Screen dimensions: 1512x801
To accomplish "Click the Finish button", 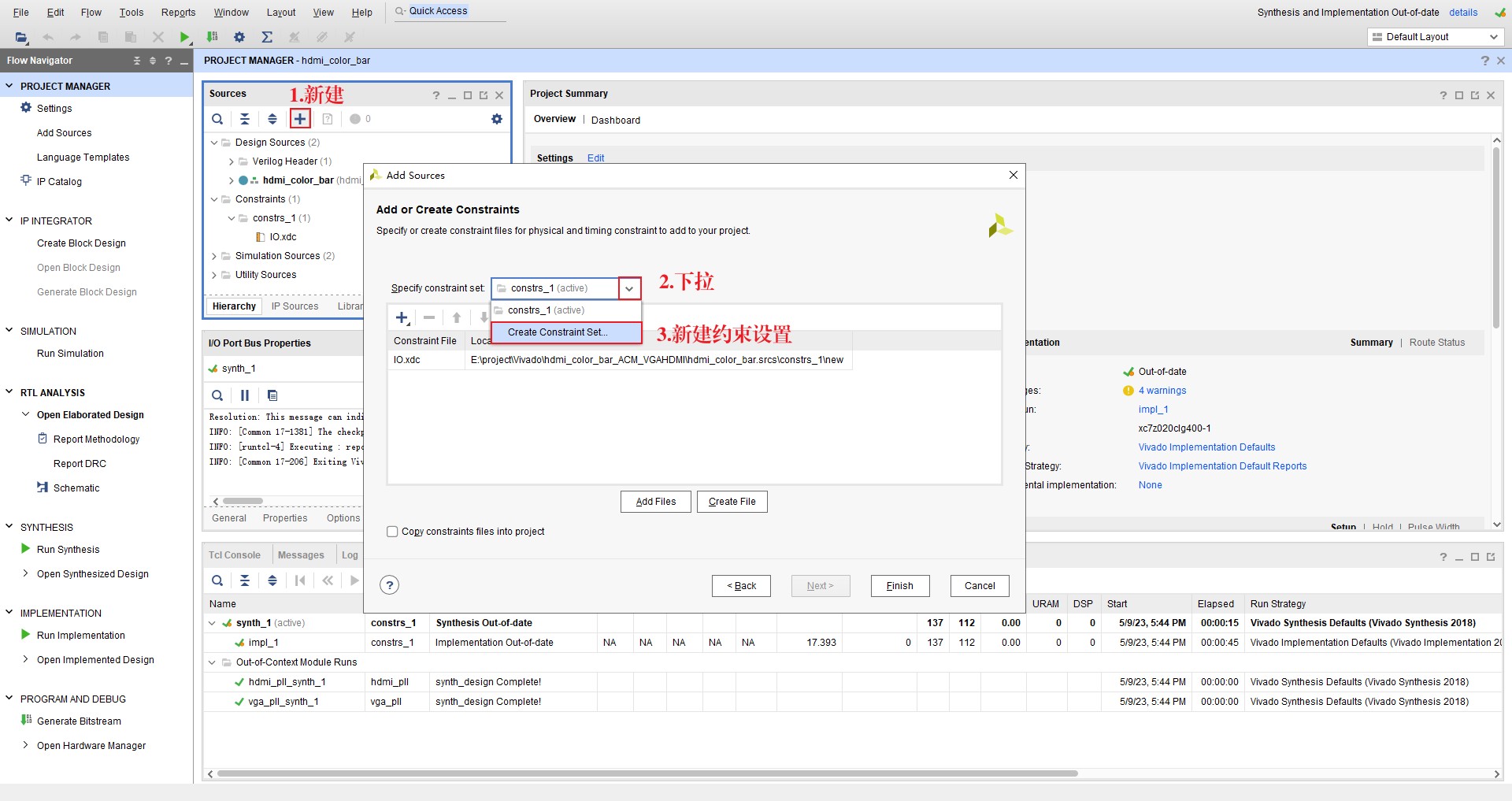I will pyautogui.click(x=900, y=586).
